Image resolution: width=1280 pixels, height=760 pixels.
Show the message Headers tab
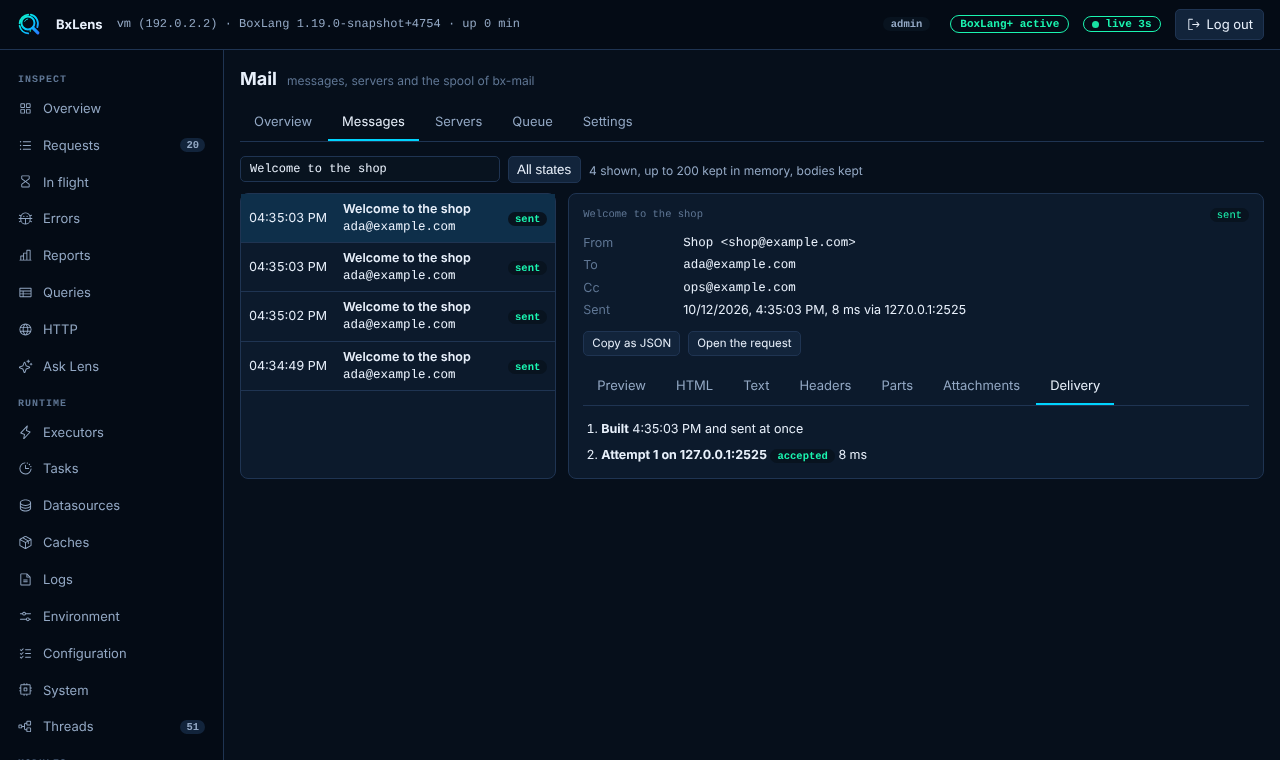click(x=825, y=385)
